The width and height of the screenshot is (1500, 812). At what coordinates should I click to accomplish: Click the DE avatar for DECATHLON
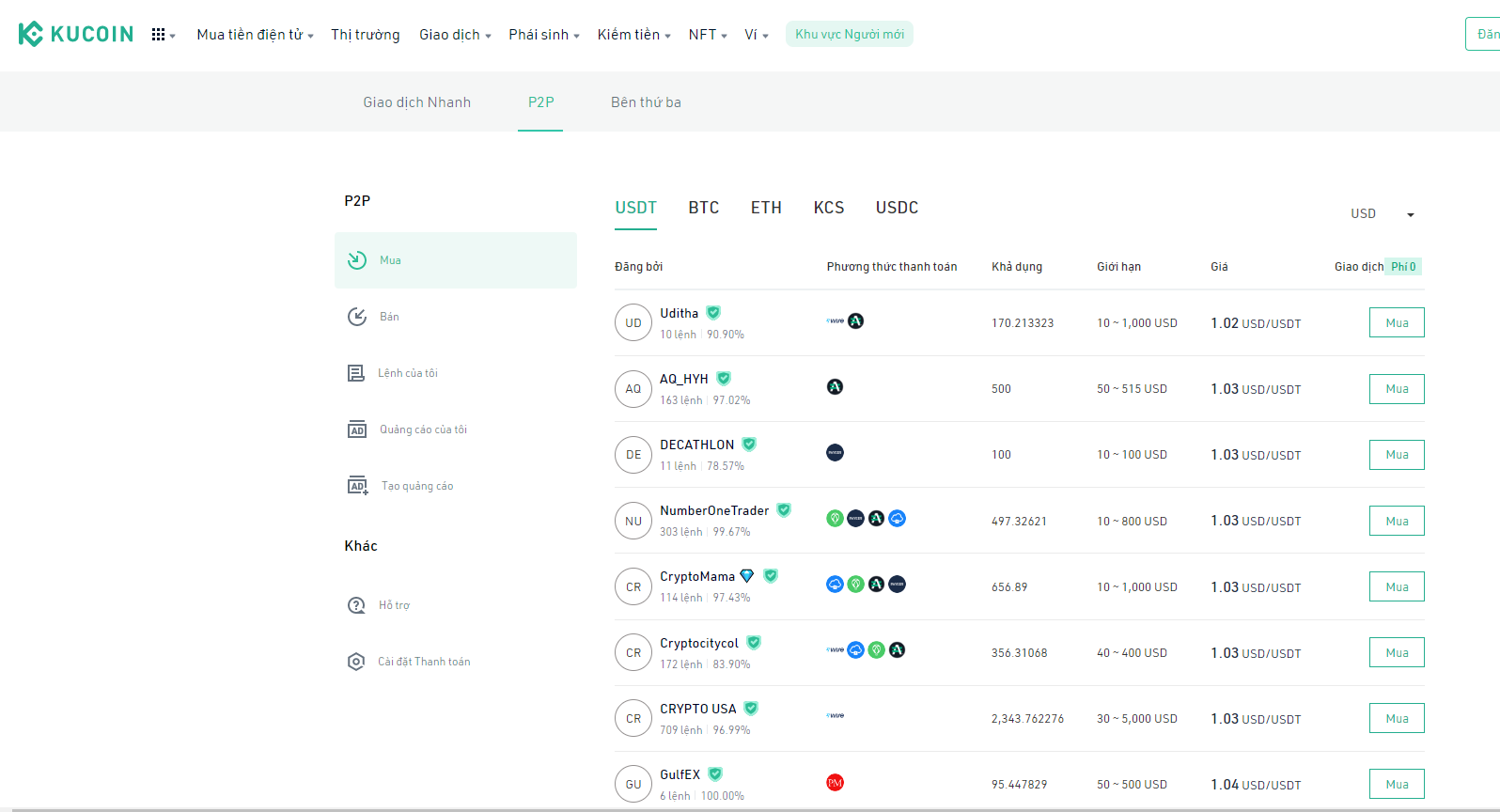point(633,454)
